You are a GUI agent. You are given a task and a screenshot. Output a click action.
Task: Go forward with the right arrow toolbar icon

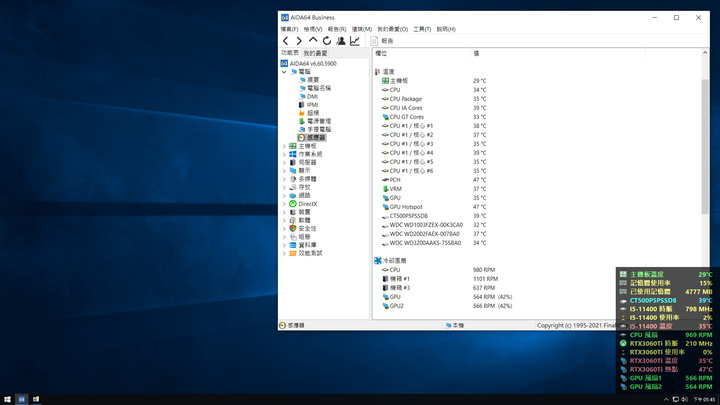(299, 41)
